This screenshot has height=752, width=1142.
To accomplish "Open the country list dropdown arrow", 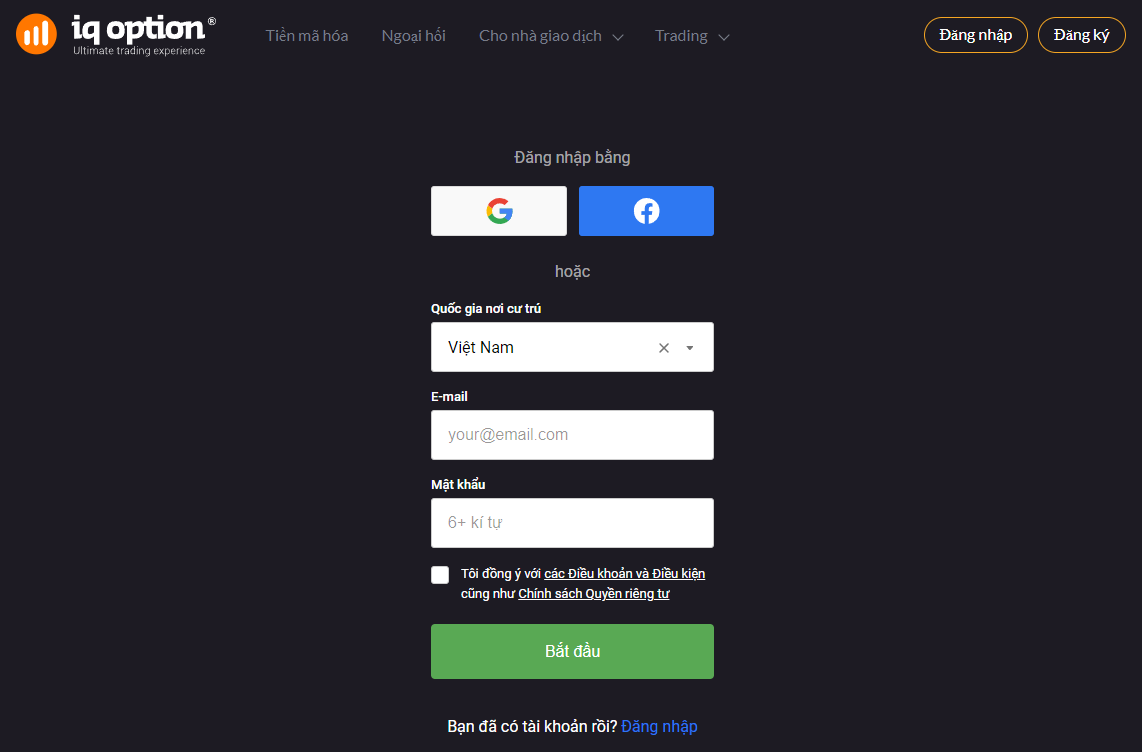I will pyautogui.click(x=690, y=348).
